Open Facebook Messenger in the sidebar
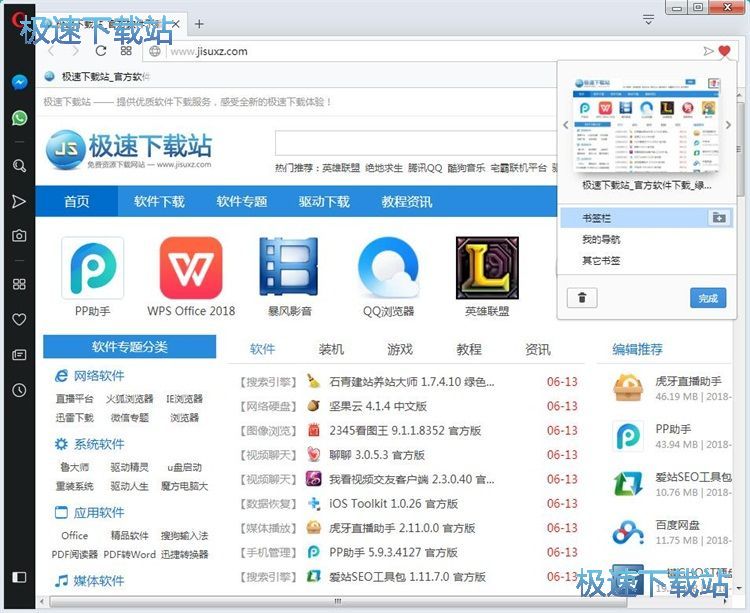 coord(19,83)
